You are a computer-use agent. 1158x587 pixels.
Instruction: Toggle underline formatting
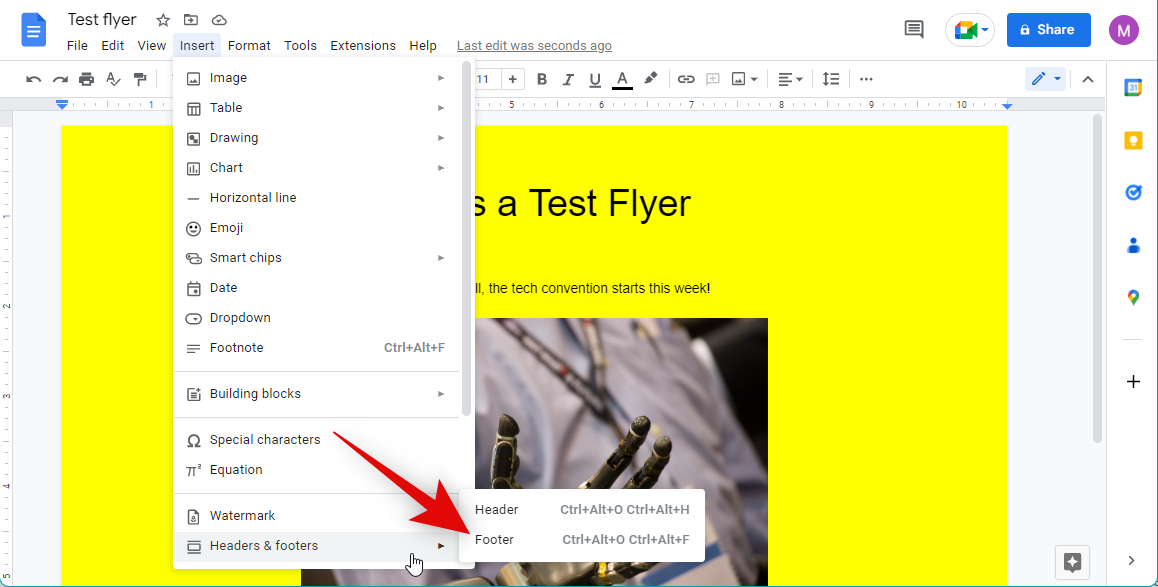[x=595, y=79]
